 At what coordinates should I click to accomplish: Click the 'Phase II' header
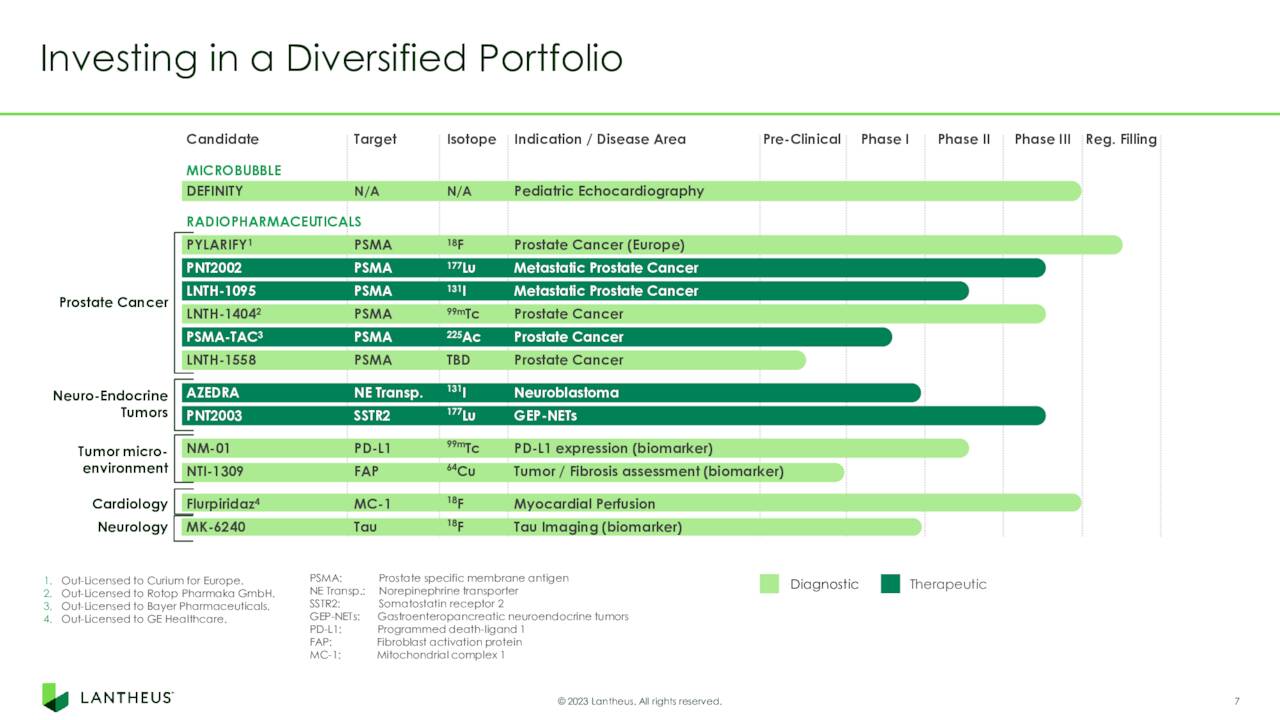click(x=964, y=139)
